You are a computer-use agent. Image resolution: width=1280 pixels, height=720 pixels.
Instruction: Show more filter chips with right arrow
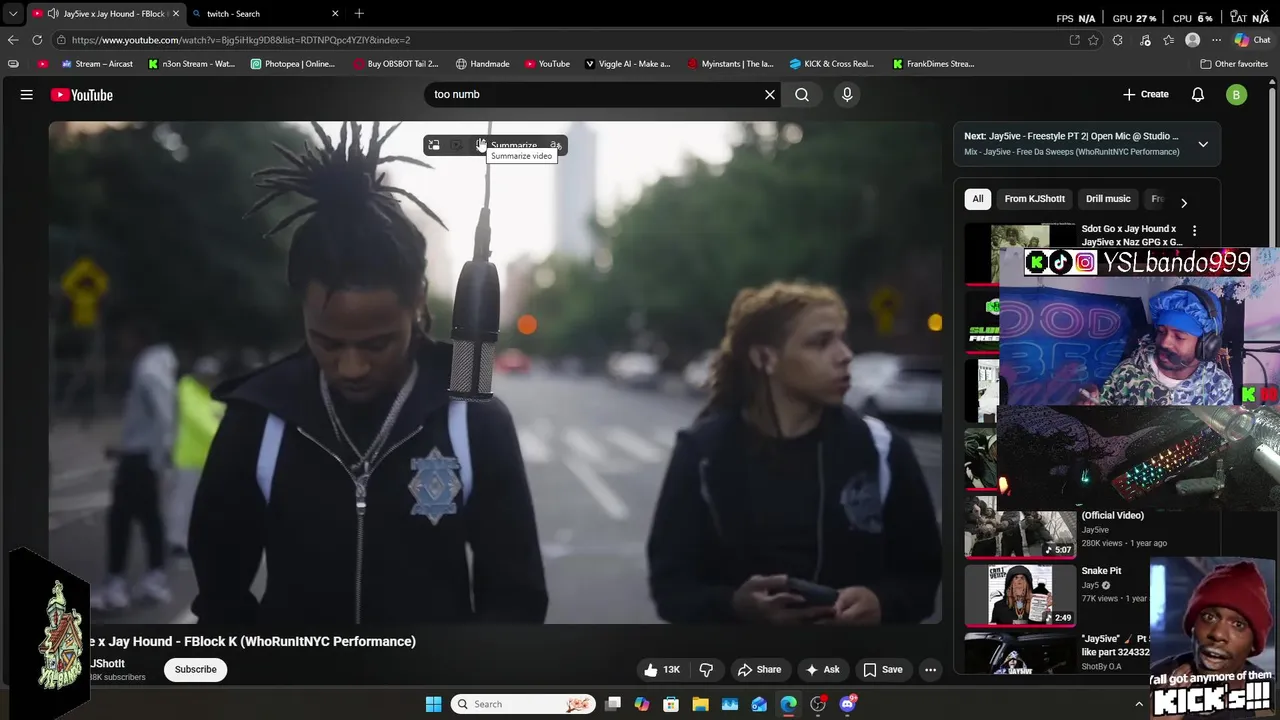(x=1184, y=203)
